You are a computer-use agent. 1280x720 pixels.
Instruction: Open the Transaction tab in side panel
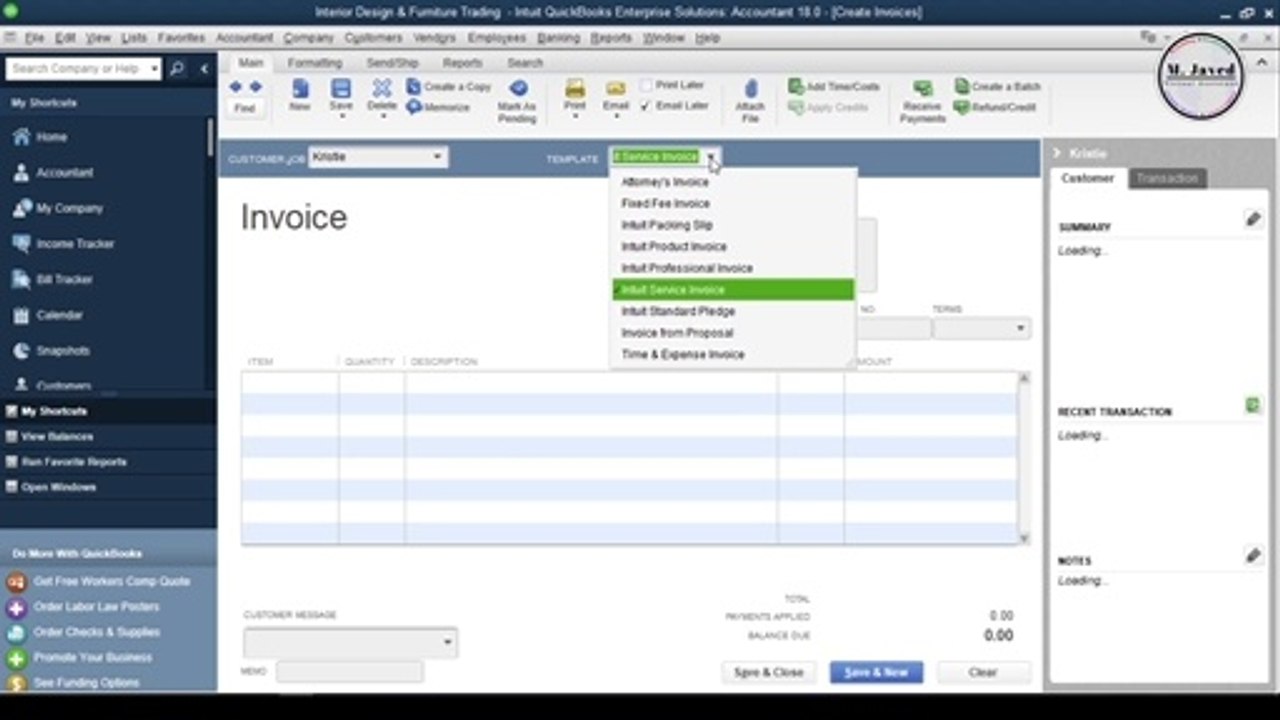click(1167, 178)
